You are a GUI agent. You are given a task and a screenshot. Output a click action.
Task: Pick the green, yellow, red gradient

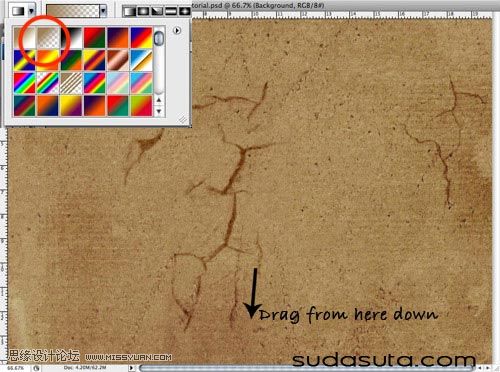coord(141,106)
